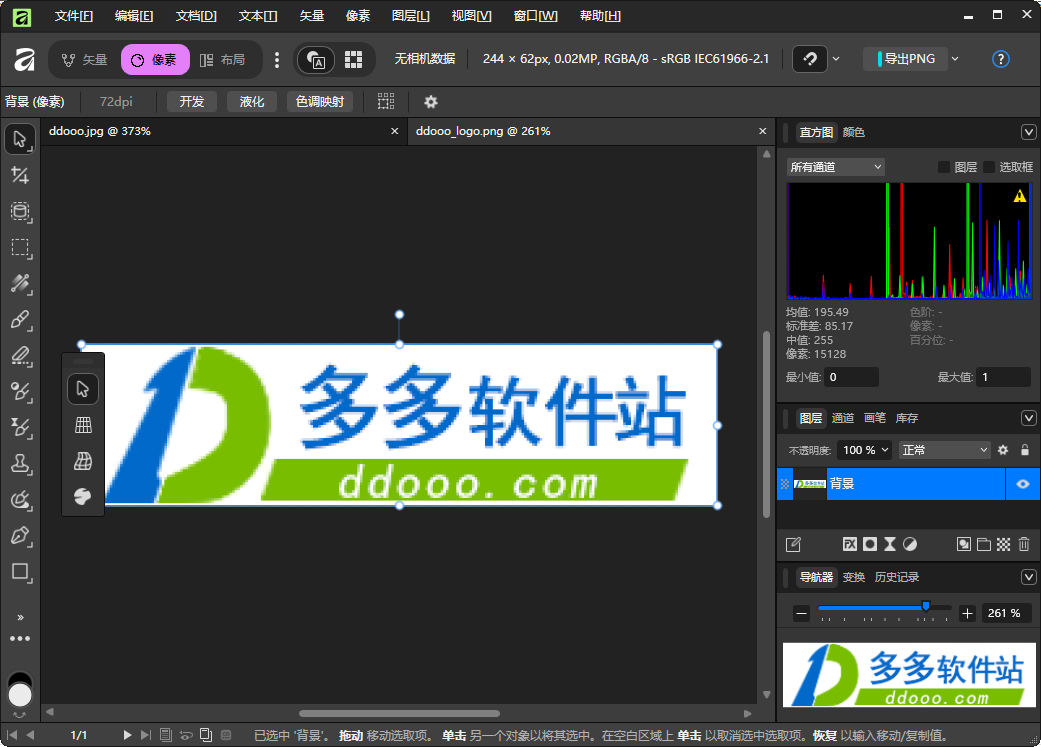Click the Add Mask Layer icon
Viewport: 1041px width, 747px height.
pos(870,544)
